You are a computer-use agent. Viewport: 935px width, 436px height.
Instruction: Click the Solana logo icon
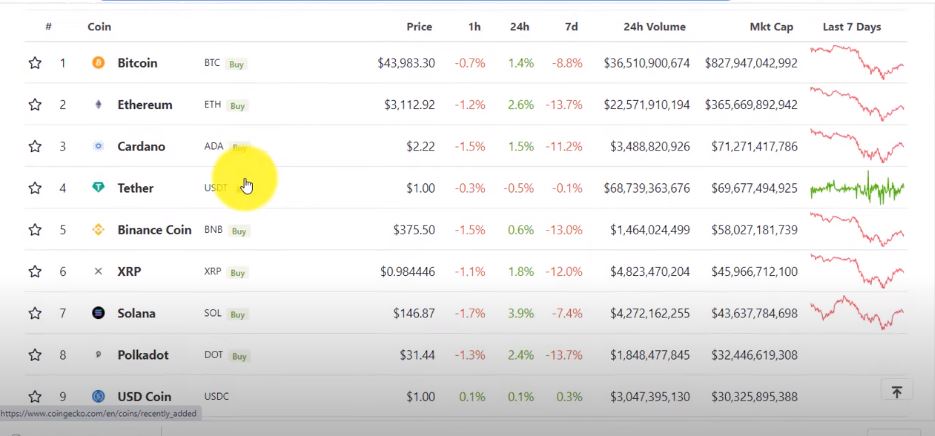98,313
